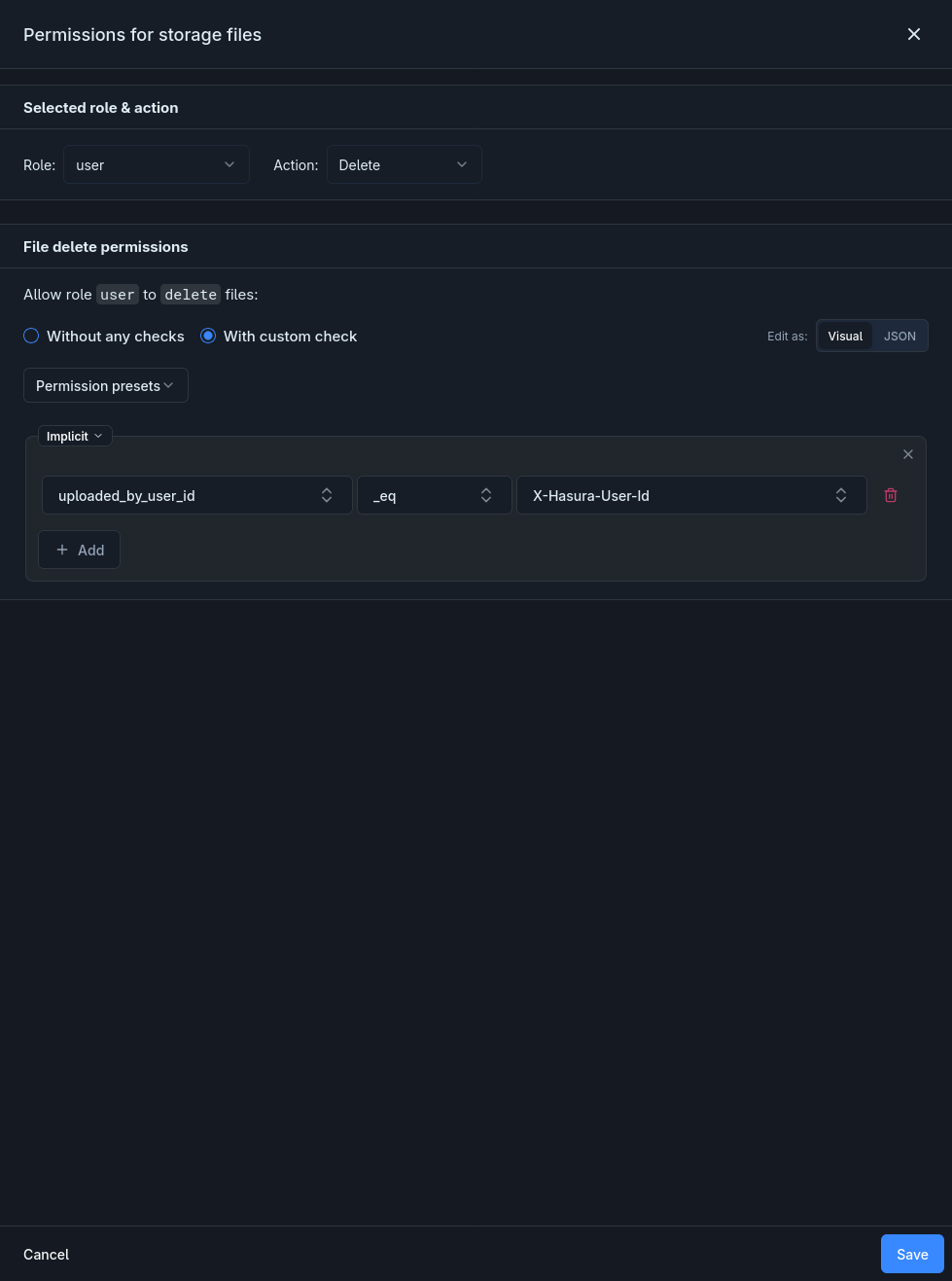Click the 'Edit as:' label
The width and height of the screenshot is (952, 1281).
pos(788,336)
